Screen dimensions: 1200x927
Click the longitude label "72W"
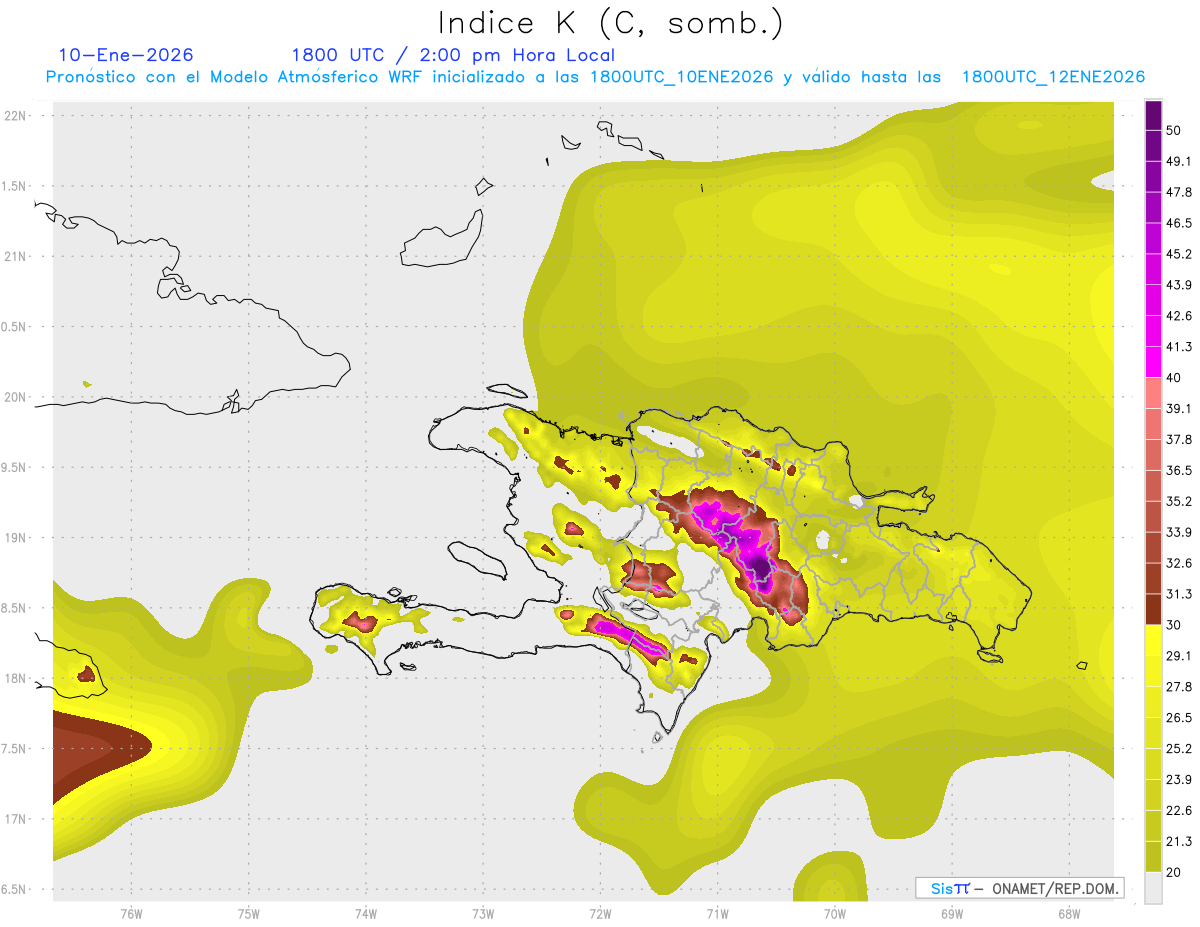[x=600, y=913]
